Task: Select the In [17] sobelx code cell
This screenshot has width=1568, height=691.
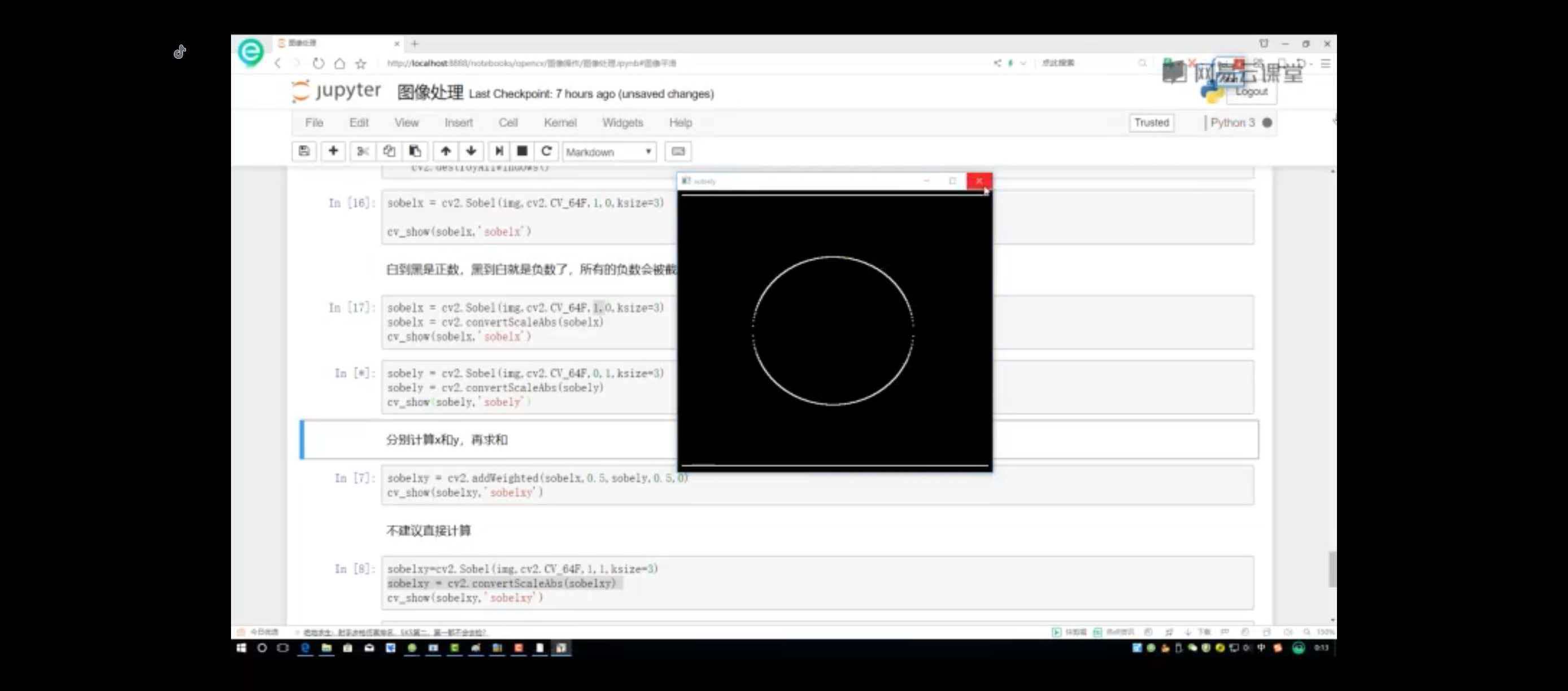Action: 817,322
